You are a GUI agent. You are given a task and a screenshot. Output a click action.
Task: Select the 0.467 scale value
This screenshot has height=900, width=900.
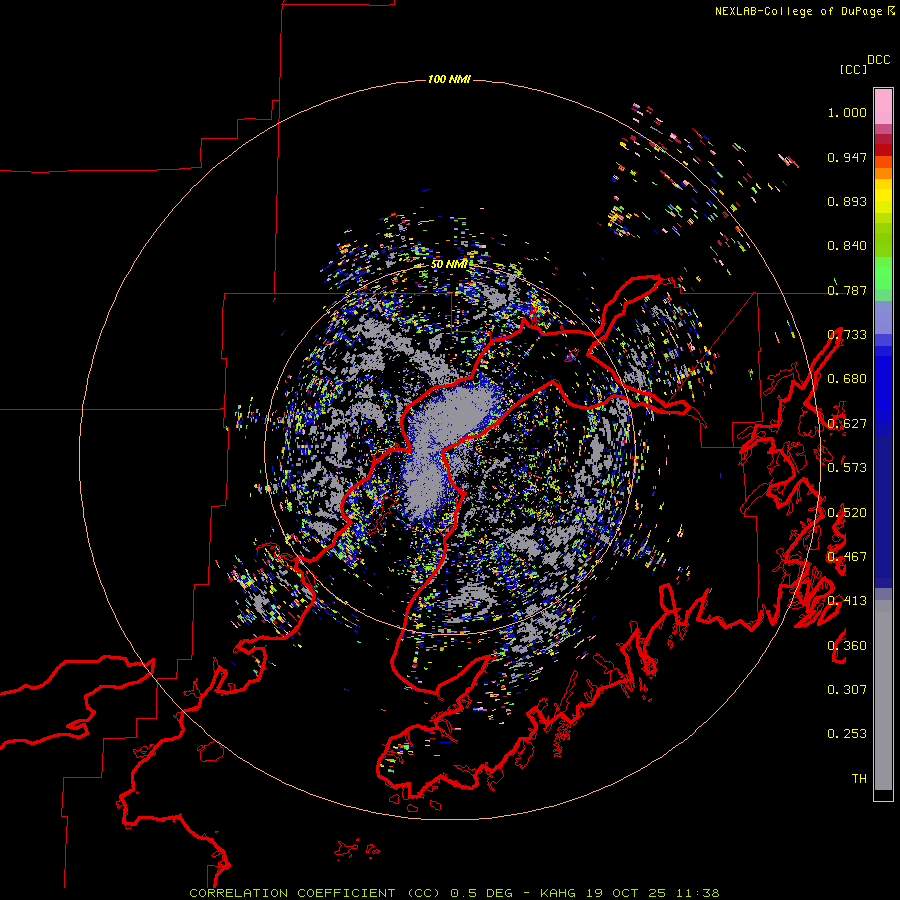(x=847, y=557)
